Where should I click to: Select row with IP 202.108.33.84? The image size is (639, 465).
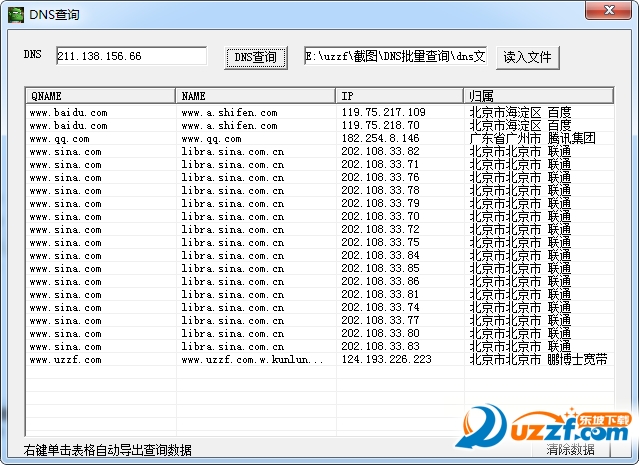(320, 256)
